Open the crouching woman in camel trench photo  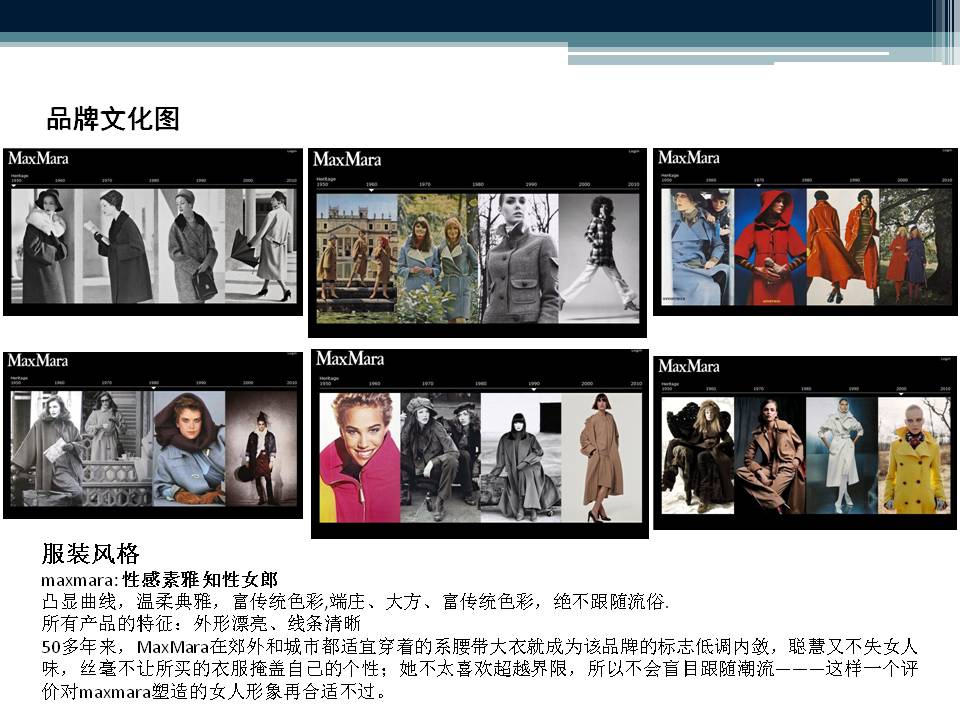pos(770,456)
